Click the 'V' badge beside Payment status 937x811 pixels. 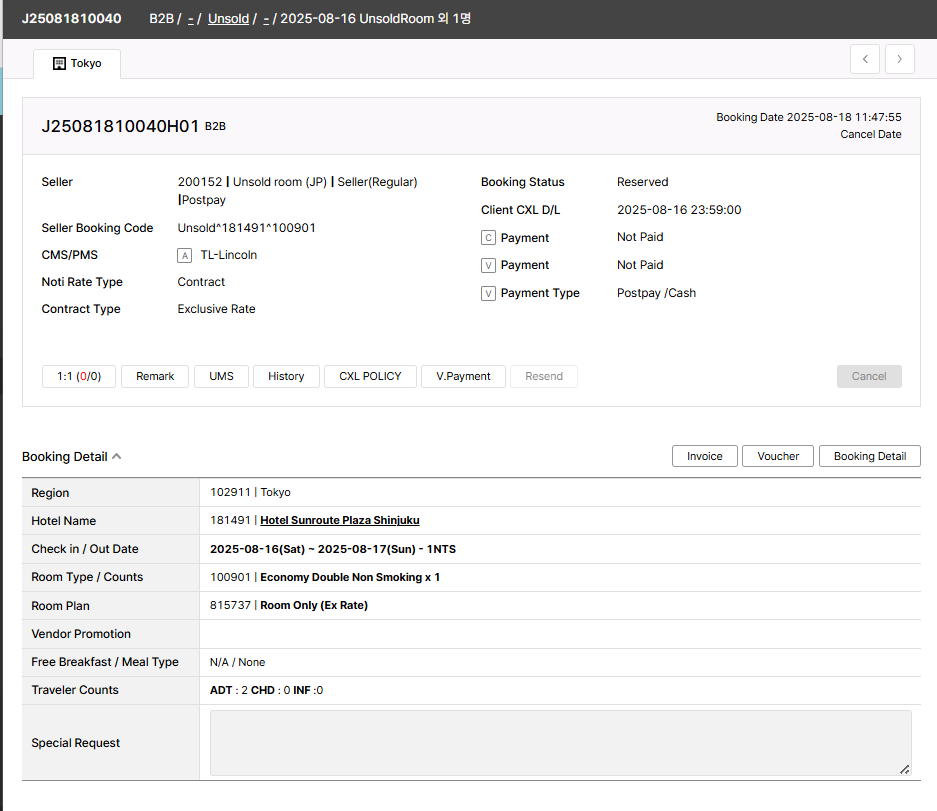click(x=488, y=265)
